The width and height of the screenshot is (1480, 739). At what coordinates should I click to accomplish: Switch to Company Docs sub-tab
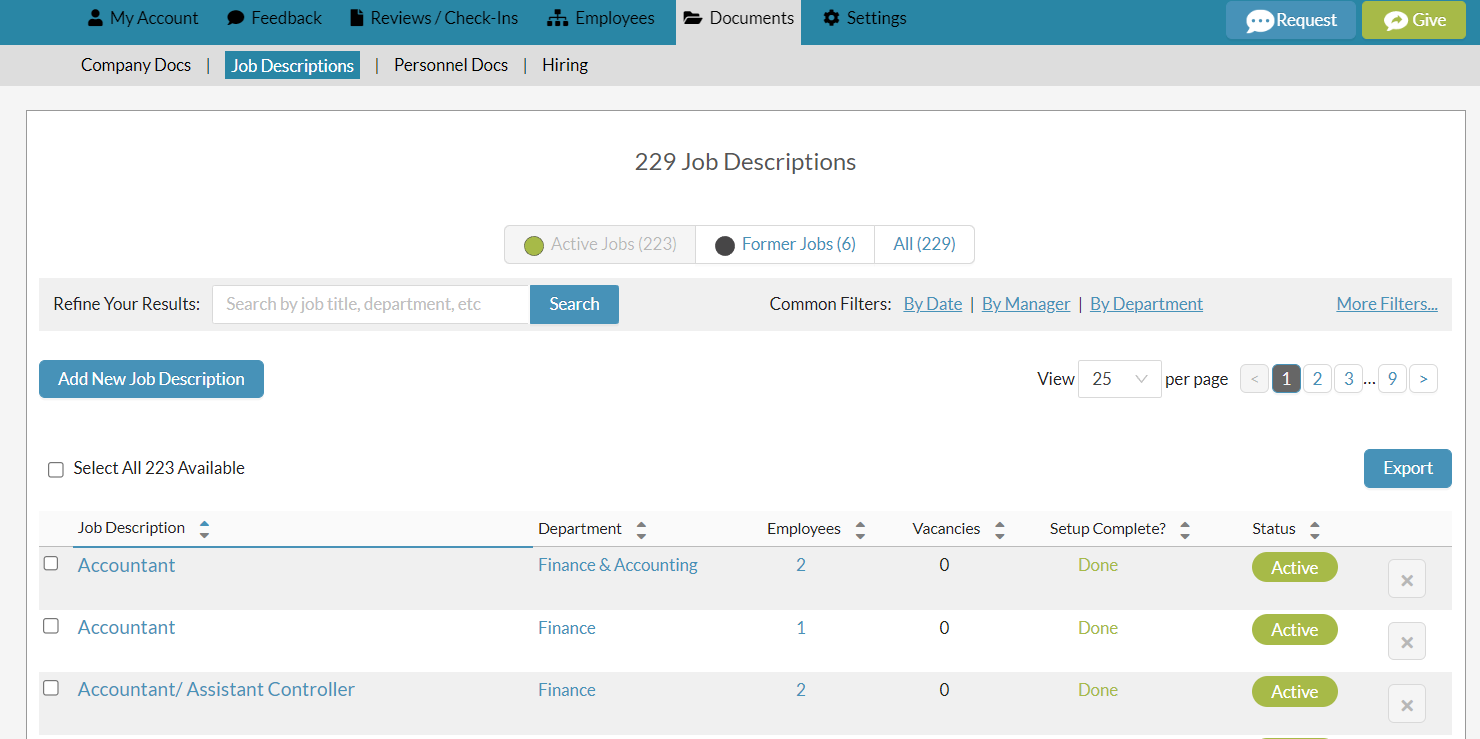coord(136,65)
